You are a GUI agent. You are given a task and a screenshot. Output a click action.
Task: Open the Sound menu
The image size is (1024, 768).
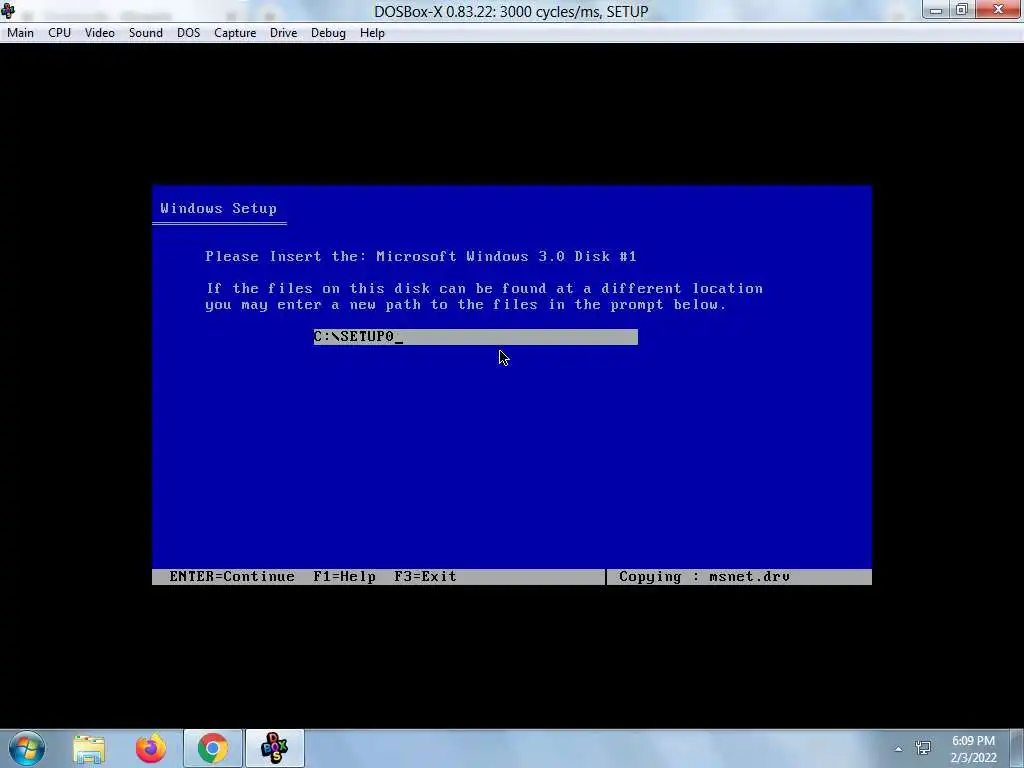tap(146, 33)
